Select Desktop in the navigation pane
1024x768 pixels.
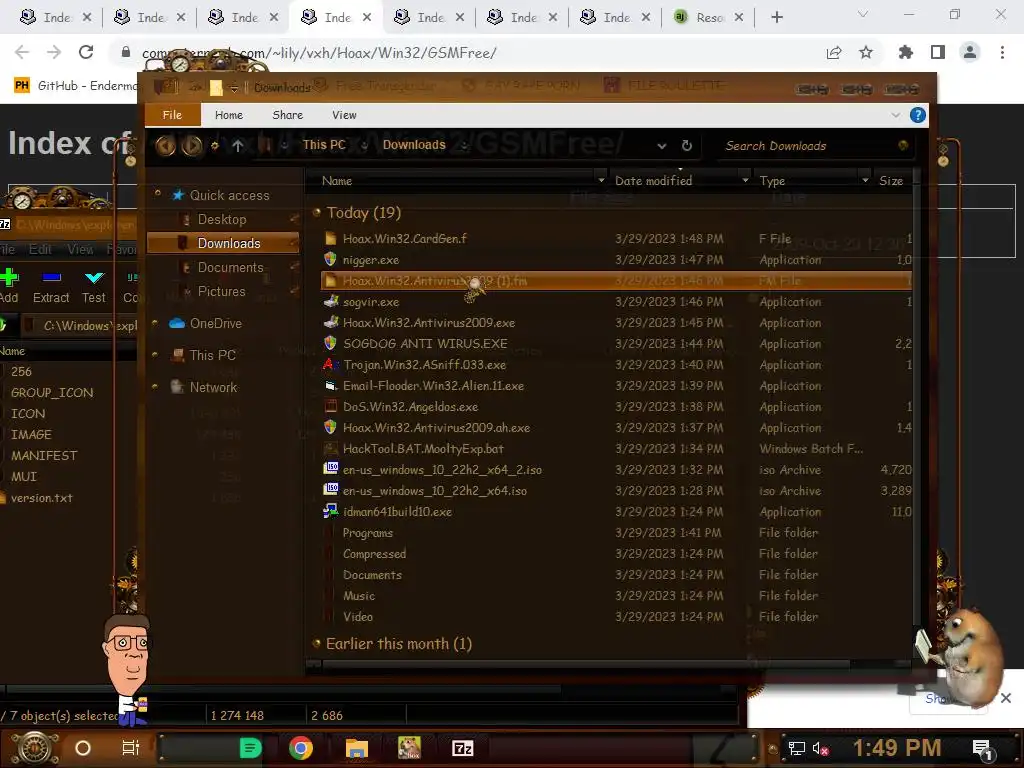[222, 219]
